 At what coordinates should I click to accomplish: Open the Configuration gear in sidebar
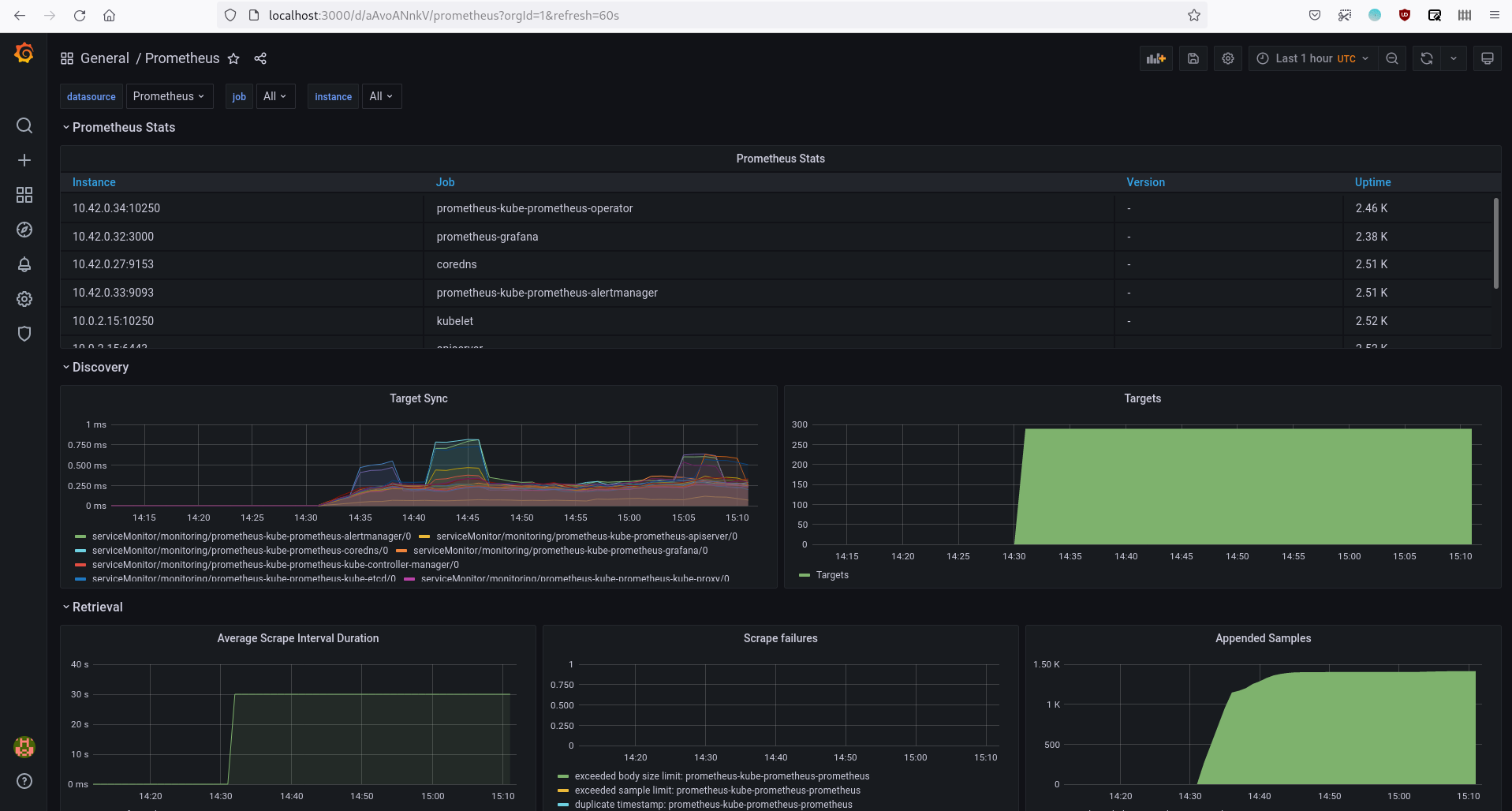tap(24, 299)
